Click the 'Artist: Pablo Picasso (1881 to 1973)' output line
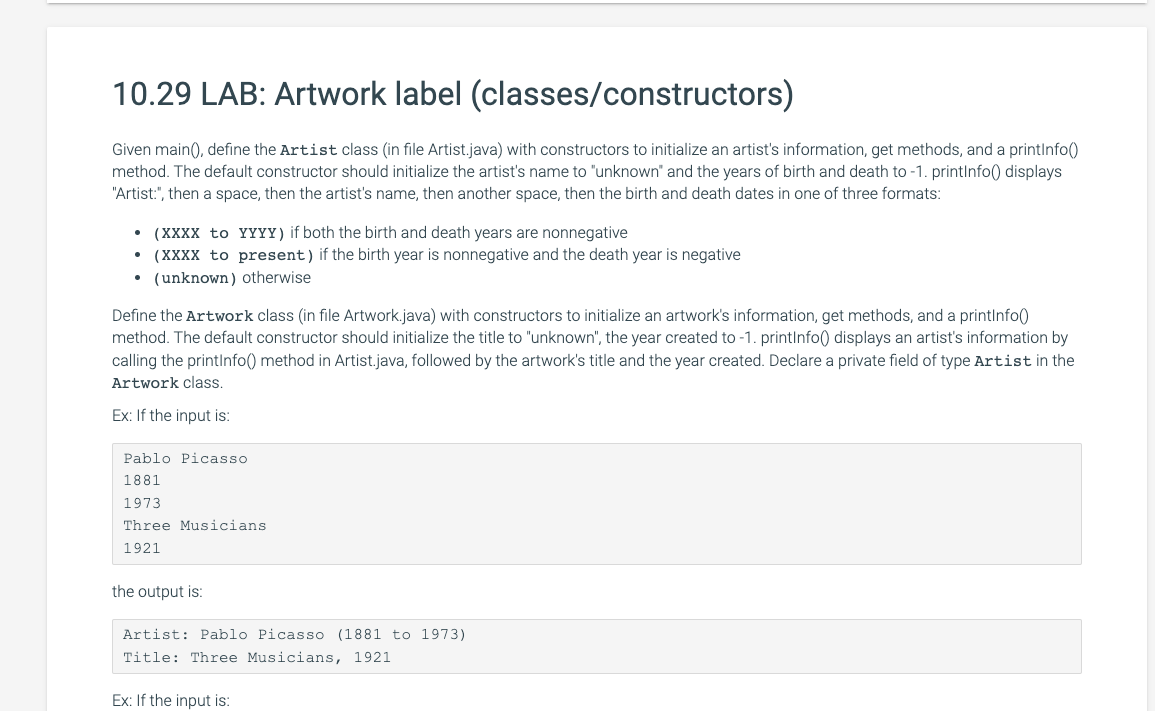This screenshot has width=1155, height=711. point(295,634)
